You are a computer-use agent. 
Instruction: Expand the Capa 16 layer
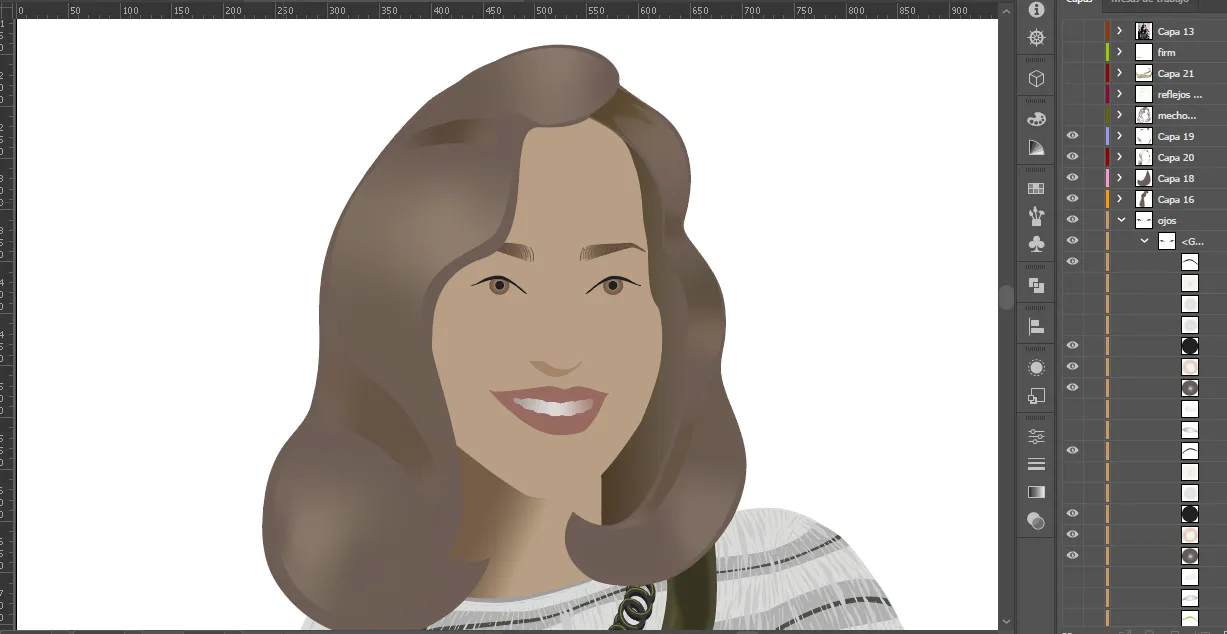coord(1120,199)
